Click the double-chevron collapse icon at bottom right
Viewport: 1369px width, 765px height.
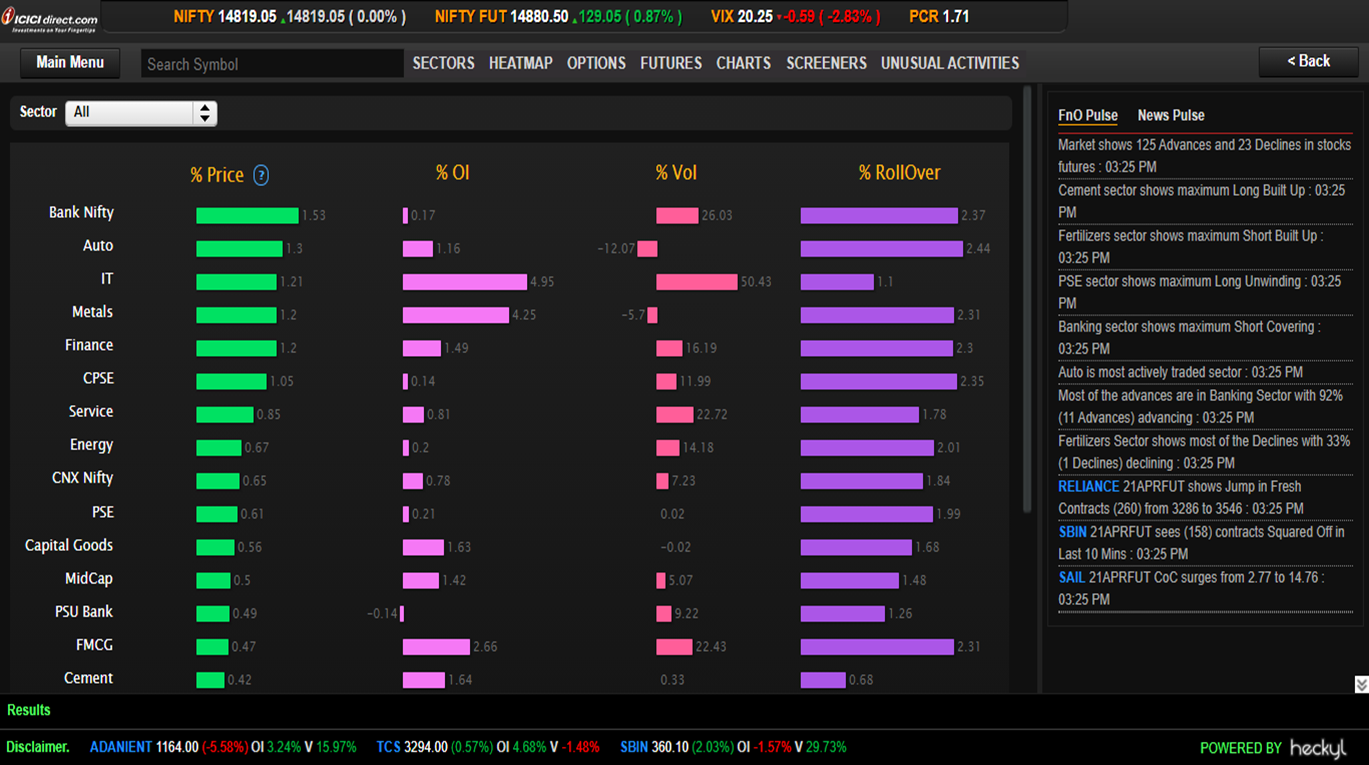pyautogui.click(x=1361, y=684)
